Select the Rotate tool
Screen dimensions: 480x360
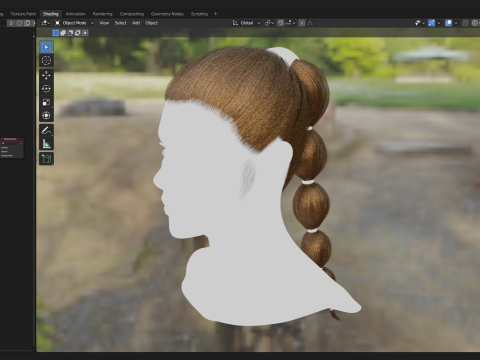coord(46,89)
